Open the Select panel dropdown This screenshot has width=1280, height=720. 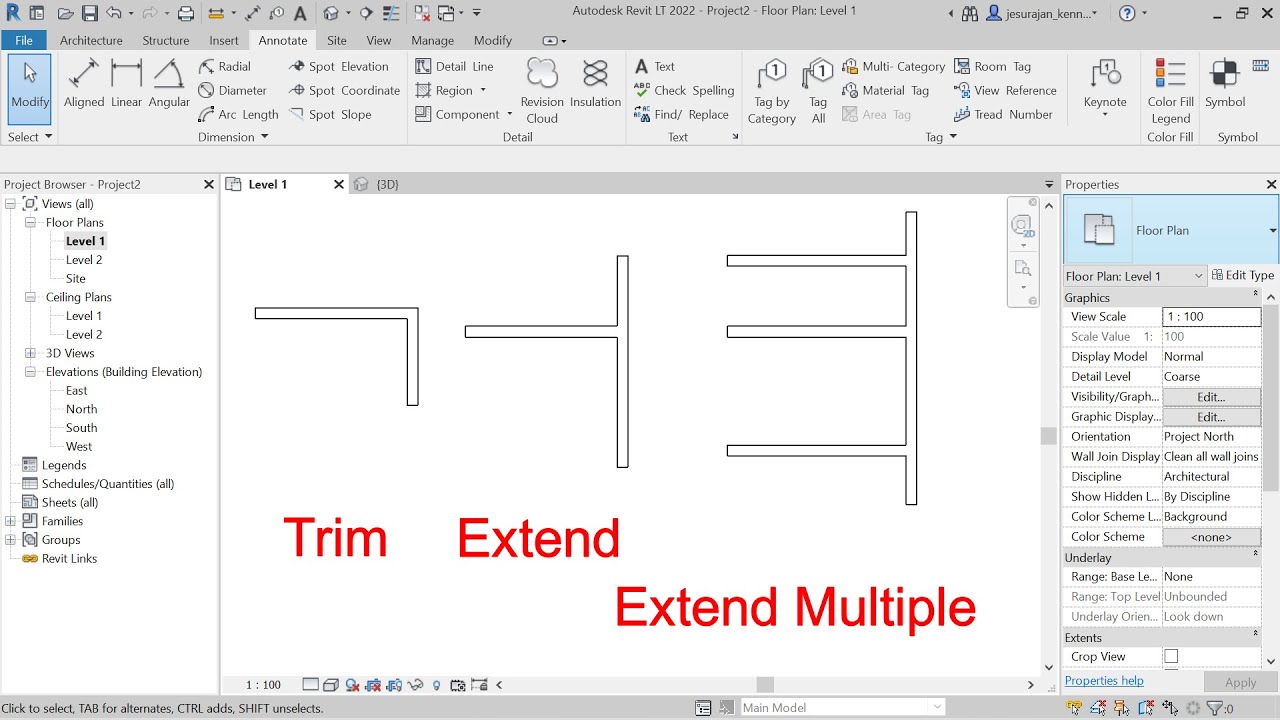click(30, 137)
